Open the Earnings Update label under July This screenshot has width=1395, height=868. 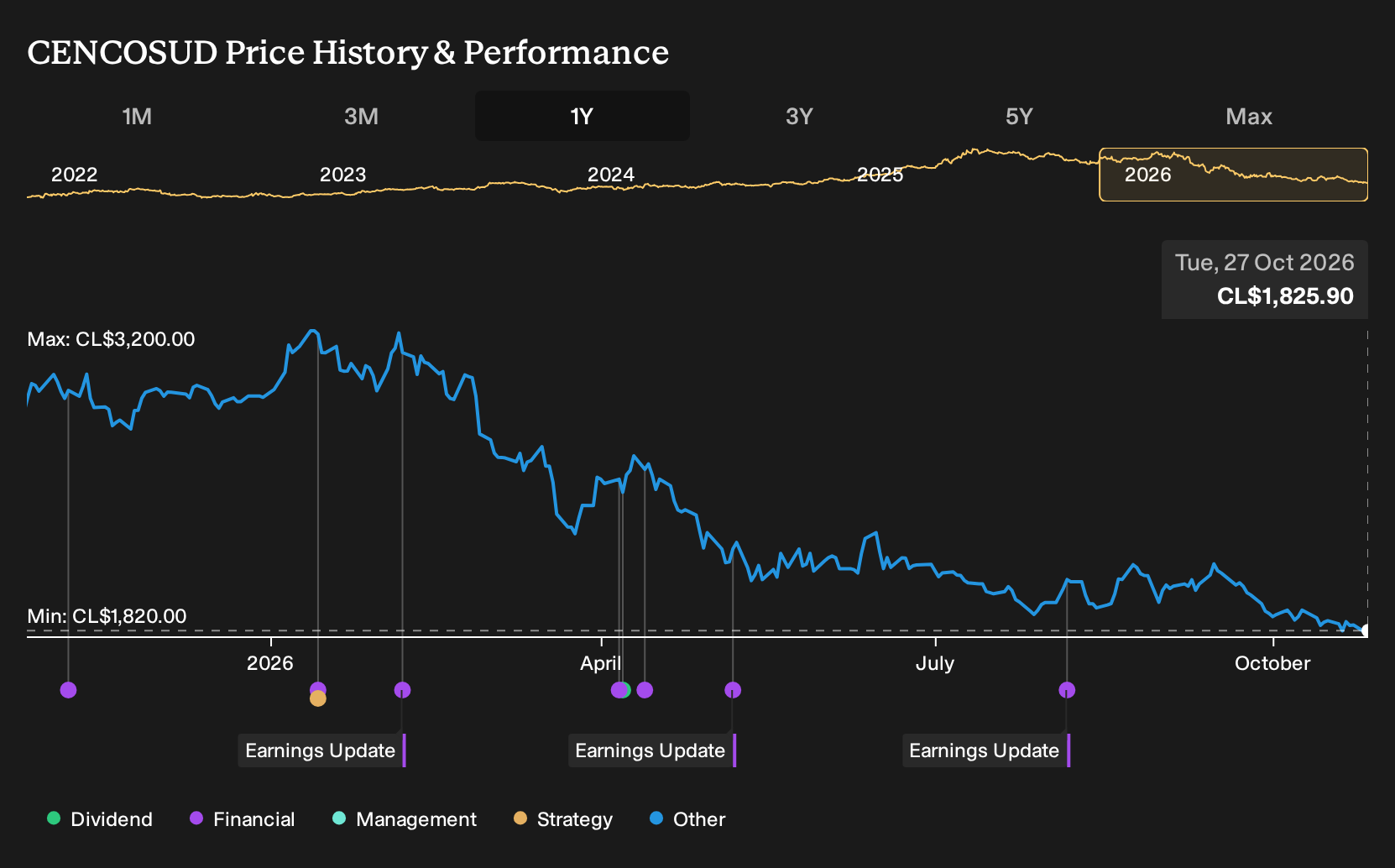[x=986, y=750]
